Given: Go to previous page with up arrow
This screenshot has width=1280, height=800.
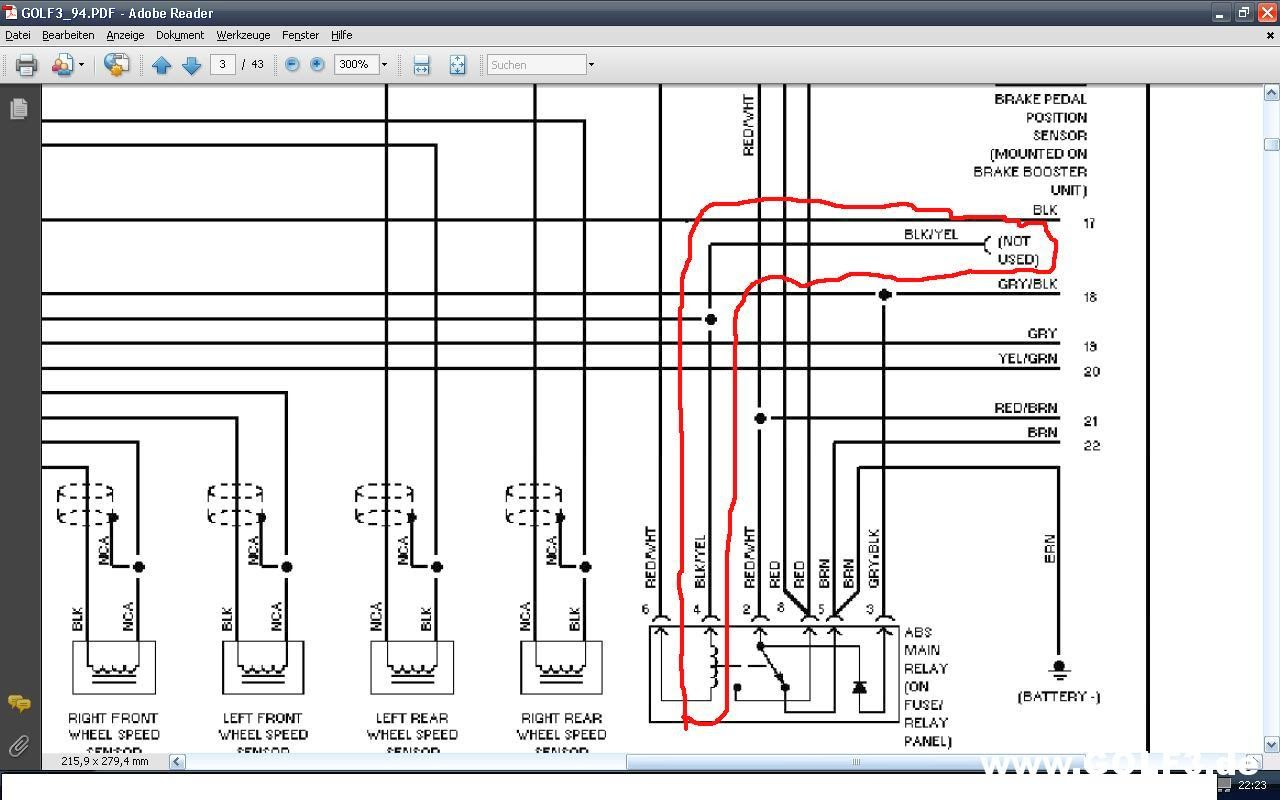Looking at the screenshot, I should (x=162, y=65).
